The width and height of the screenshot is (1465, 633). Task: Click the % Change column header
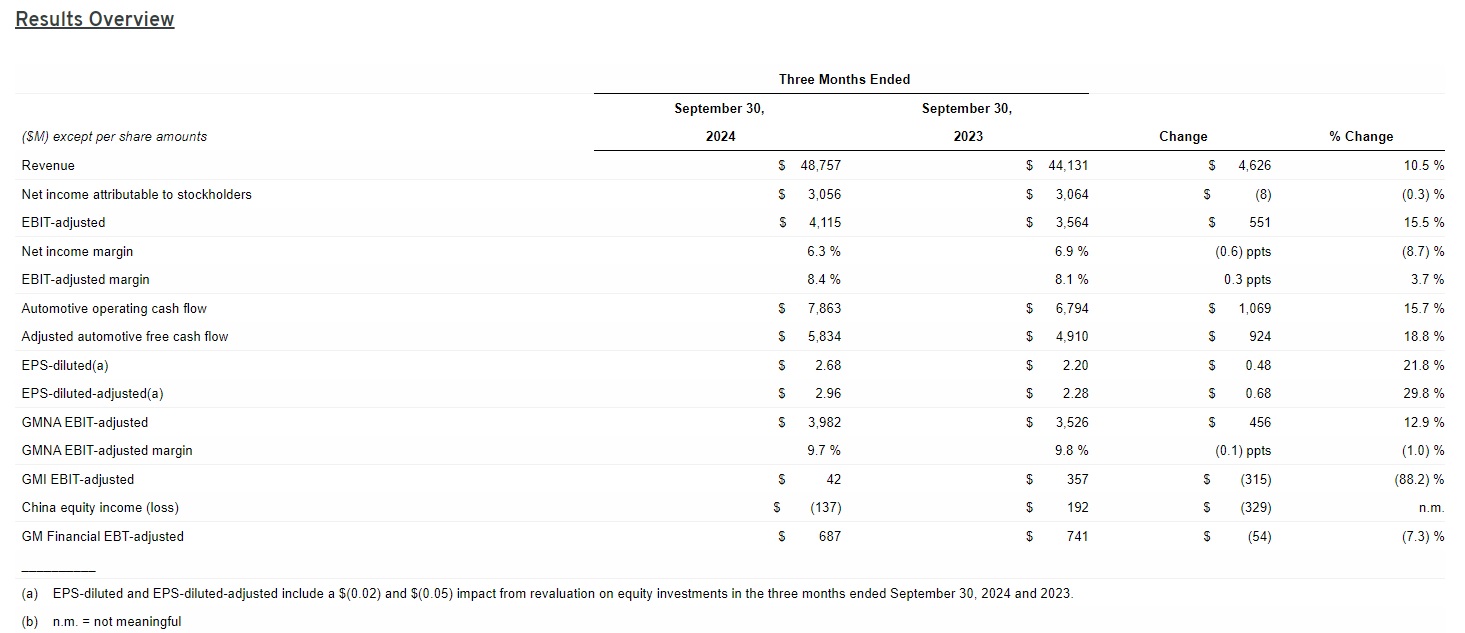[x=1360, y=137]
